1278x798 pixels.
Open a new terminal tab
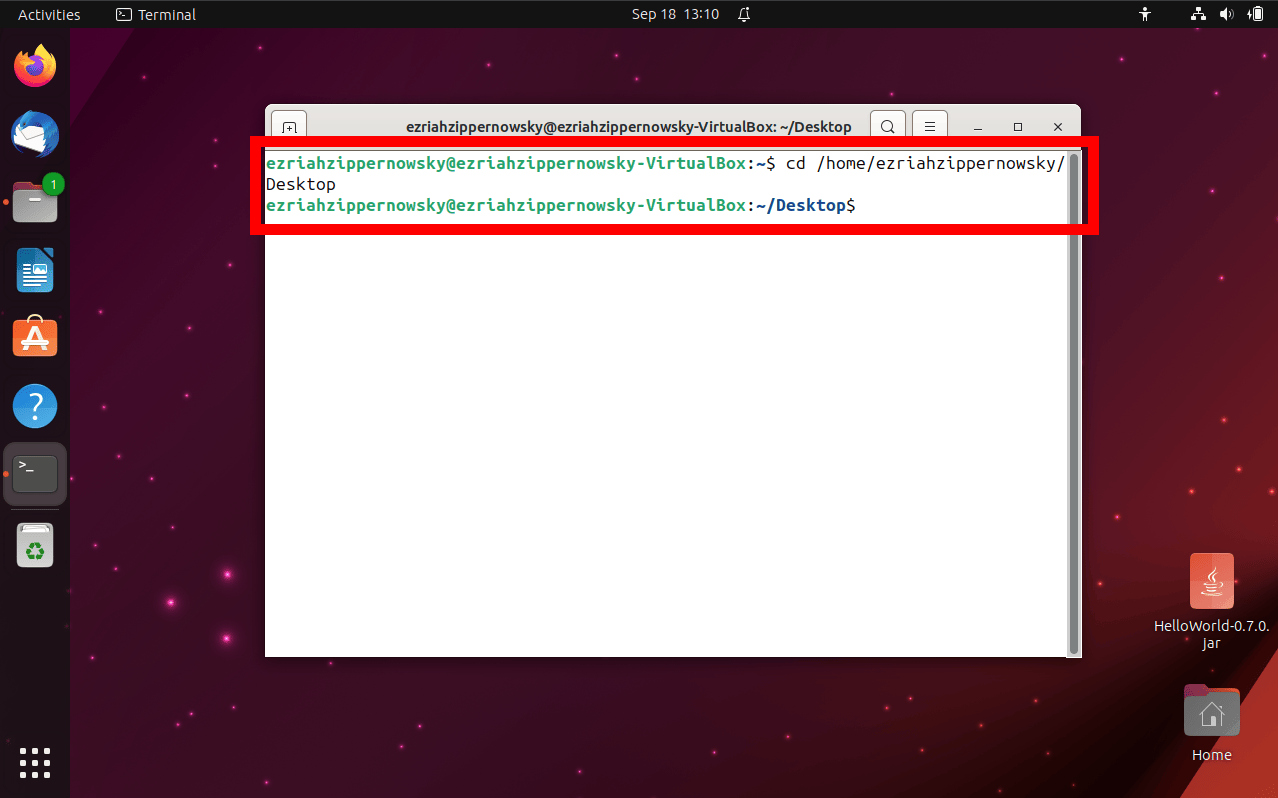[x=289, y=126]
